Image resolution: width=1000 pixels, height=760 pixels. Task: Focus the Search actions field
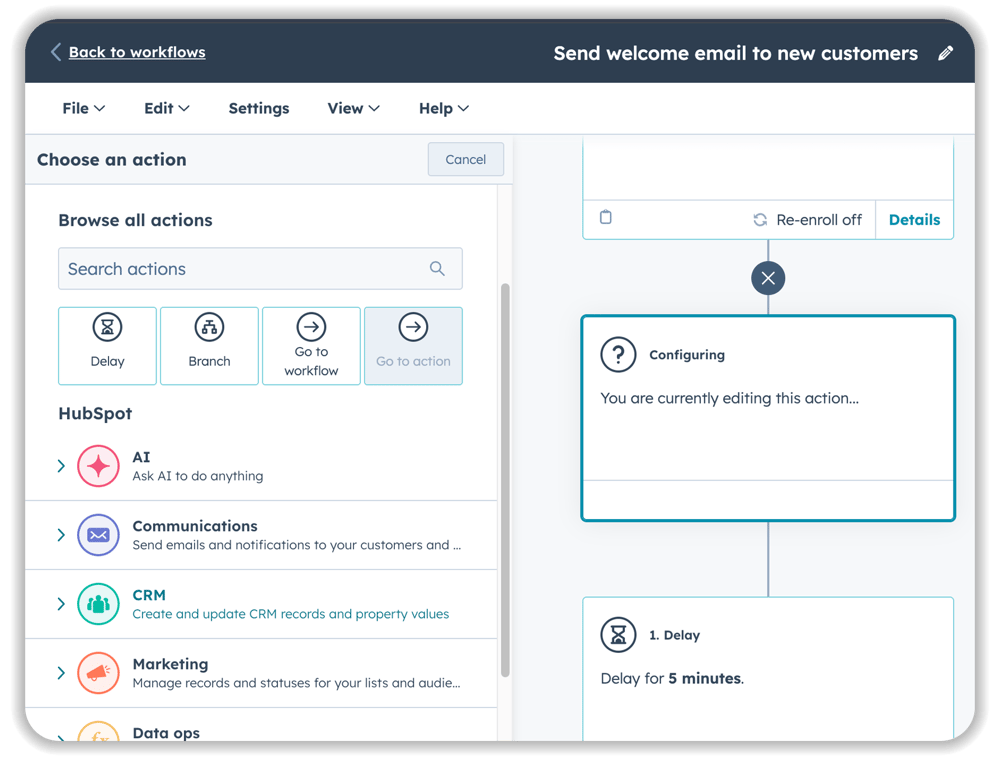(x=260, y=268)
